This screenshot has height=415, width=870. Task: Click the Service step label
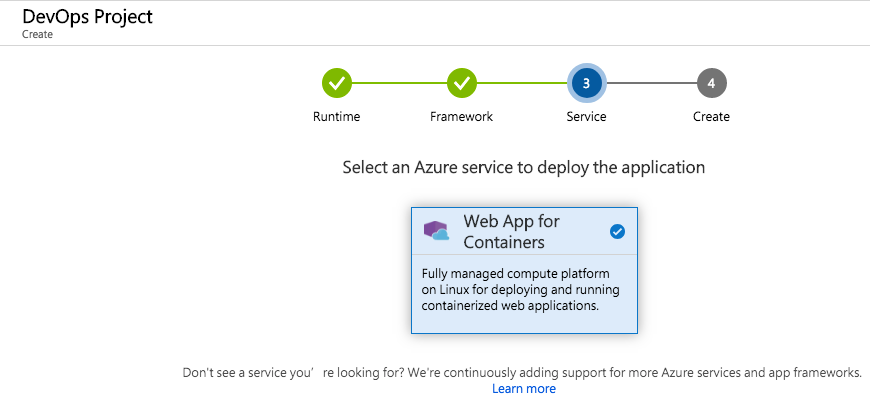coord(586,117)
